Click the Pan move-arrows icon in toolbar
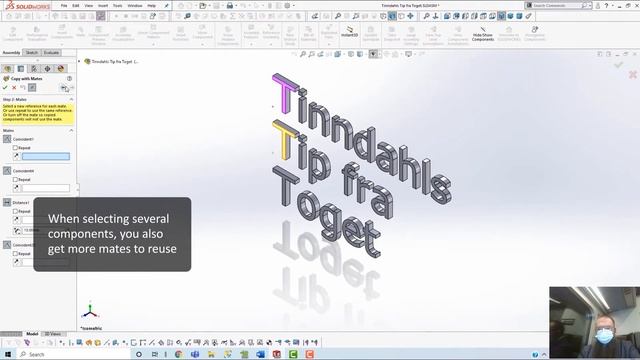Viewport: 640px width, 360px height. [x=410, y=16]
